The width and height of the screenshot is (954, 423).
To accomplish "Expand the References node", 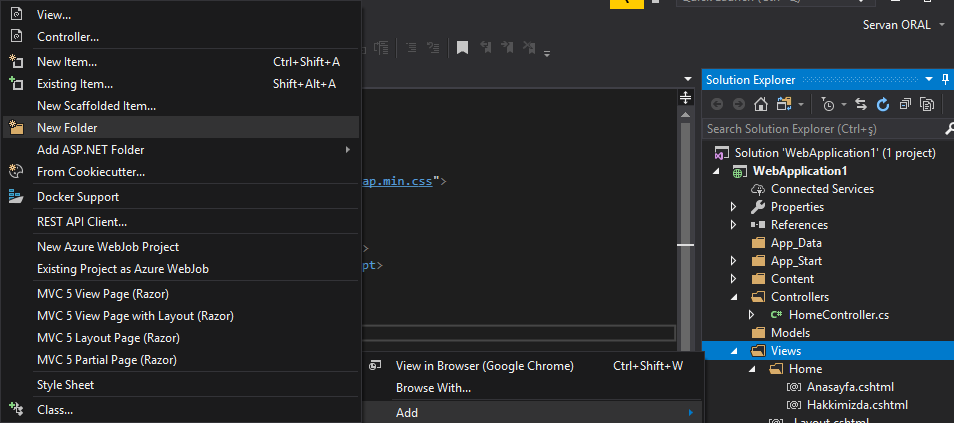I will click(734, 225).
